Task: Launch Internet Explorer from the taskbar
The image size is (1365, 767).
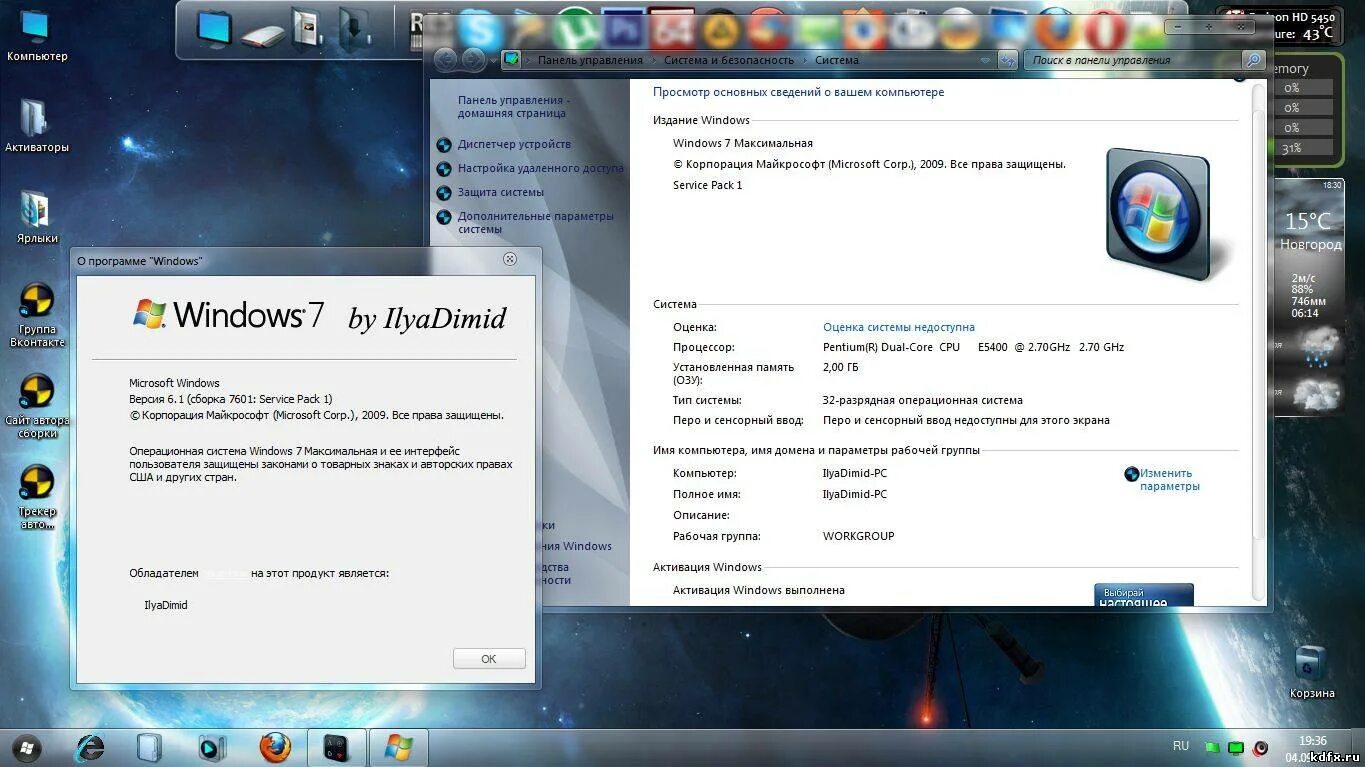Action: pyautogui.click(x=90, y=747)
